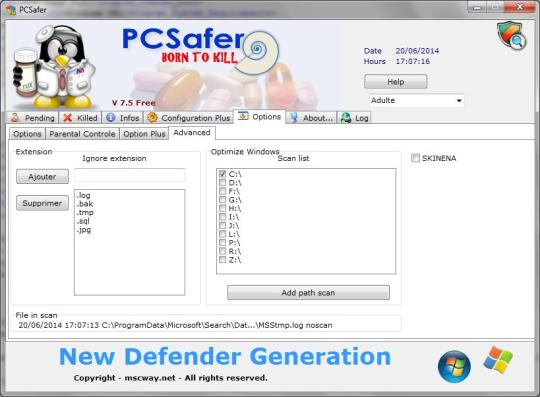
Task: Click the shield scan icon at top right
Action: point(511,35)
